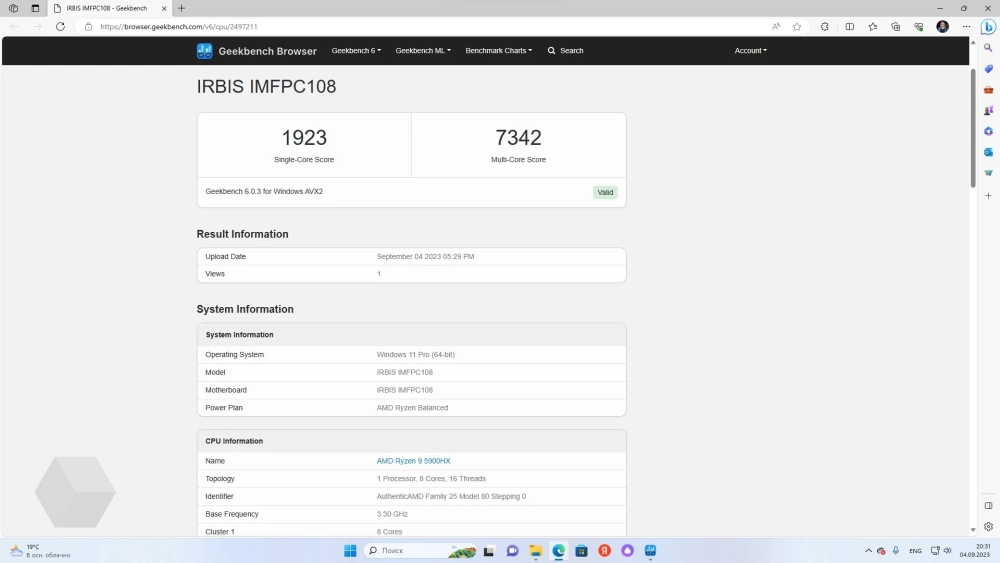Open the browser Extensions puzzle icon

pos(823,27)
